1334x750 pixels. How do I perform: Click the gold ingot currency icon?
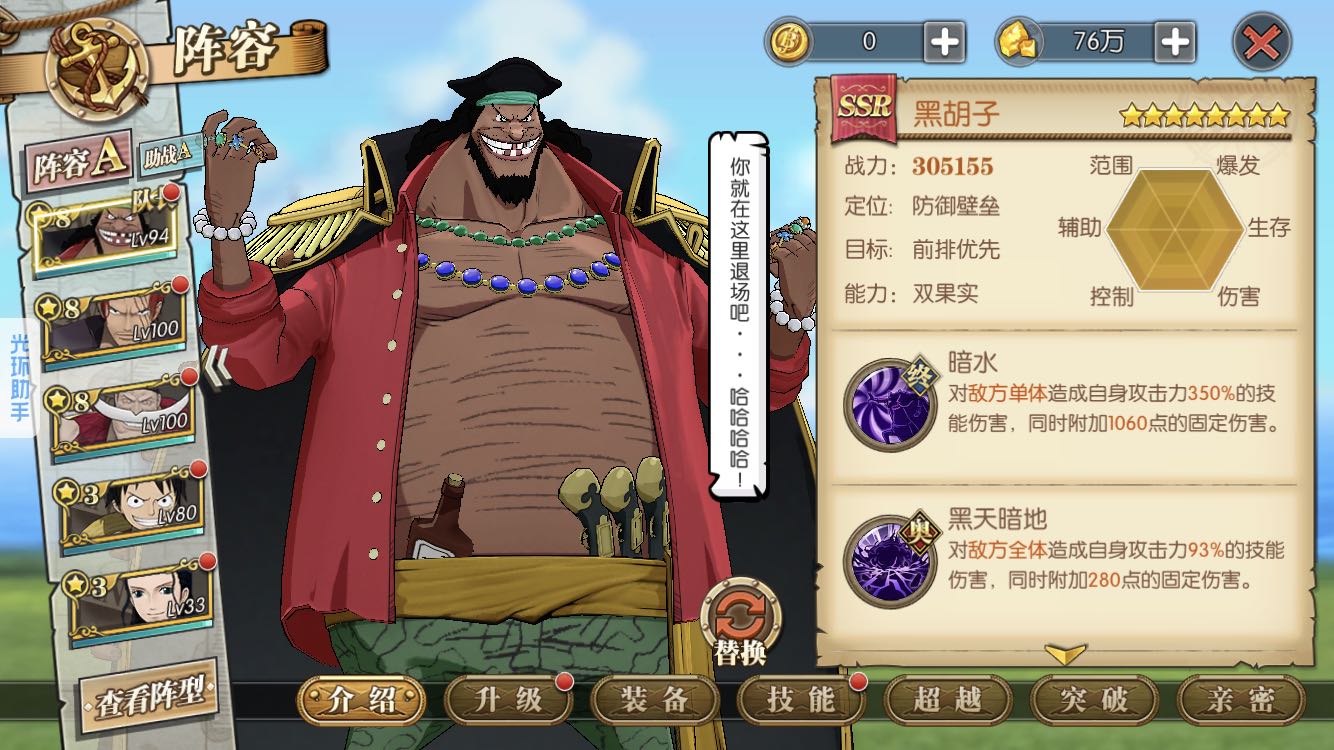point(1020,42)
